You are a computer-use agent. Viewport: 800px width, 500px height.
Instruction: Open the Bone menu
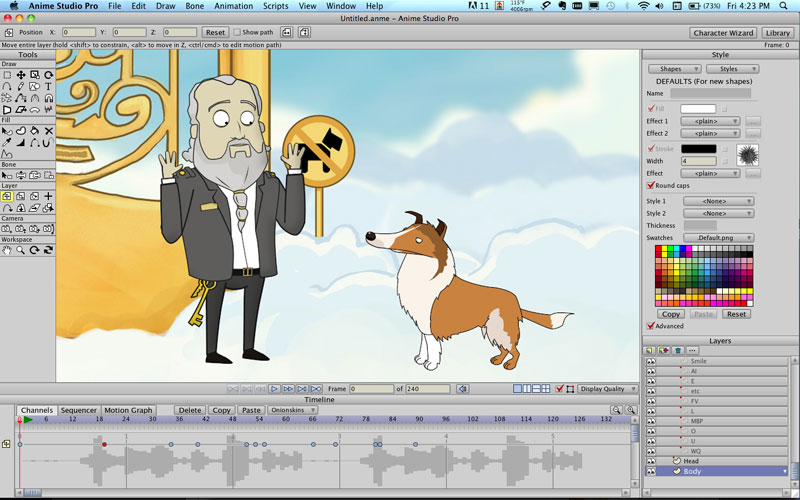(196, 6)
